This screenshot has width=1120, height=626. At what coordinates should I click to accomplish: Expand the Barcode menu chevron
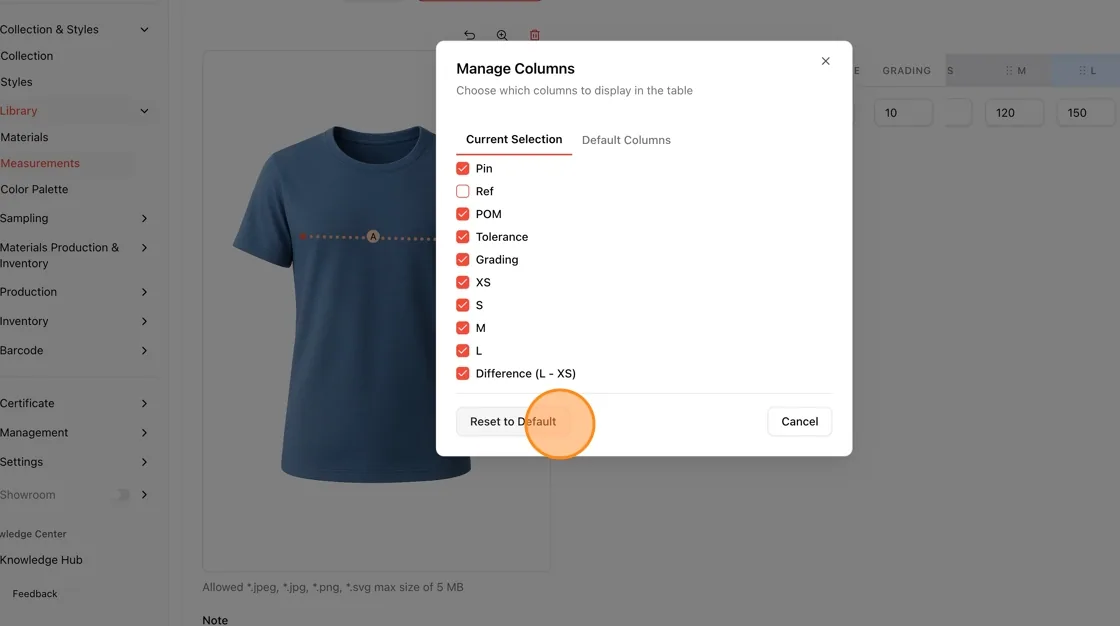point(144,351)
